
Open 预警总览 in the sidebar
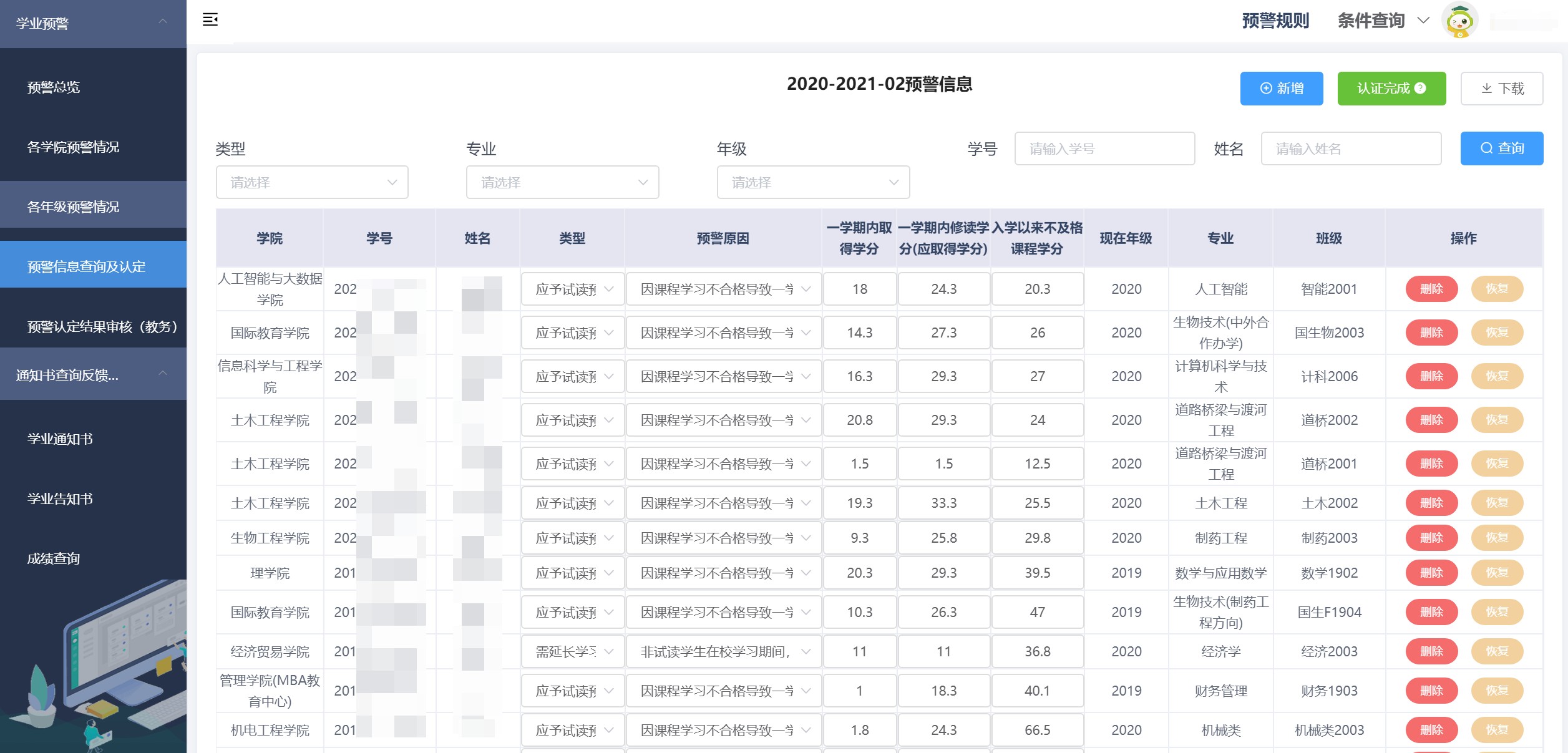54,87
